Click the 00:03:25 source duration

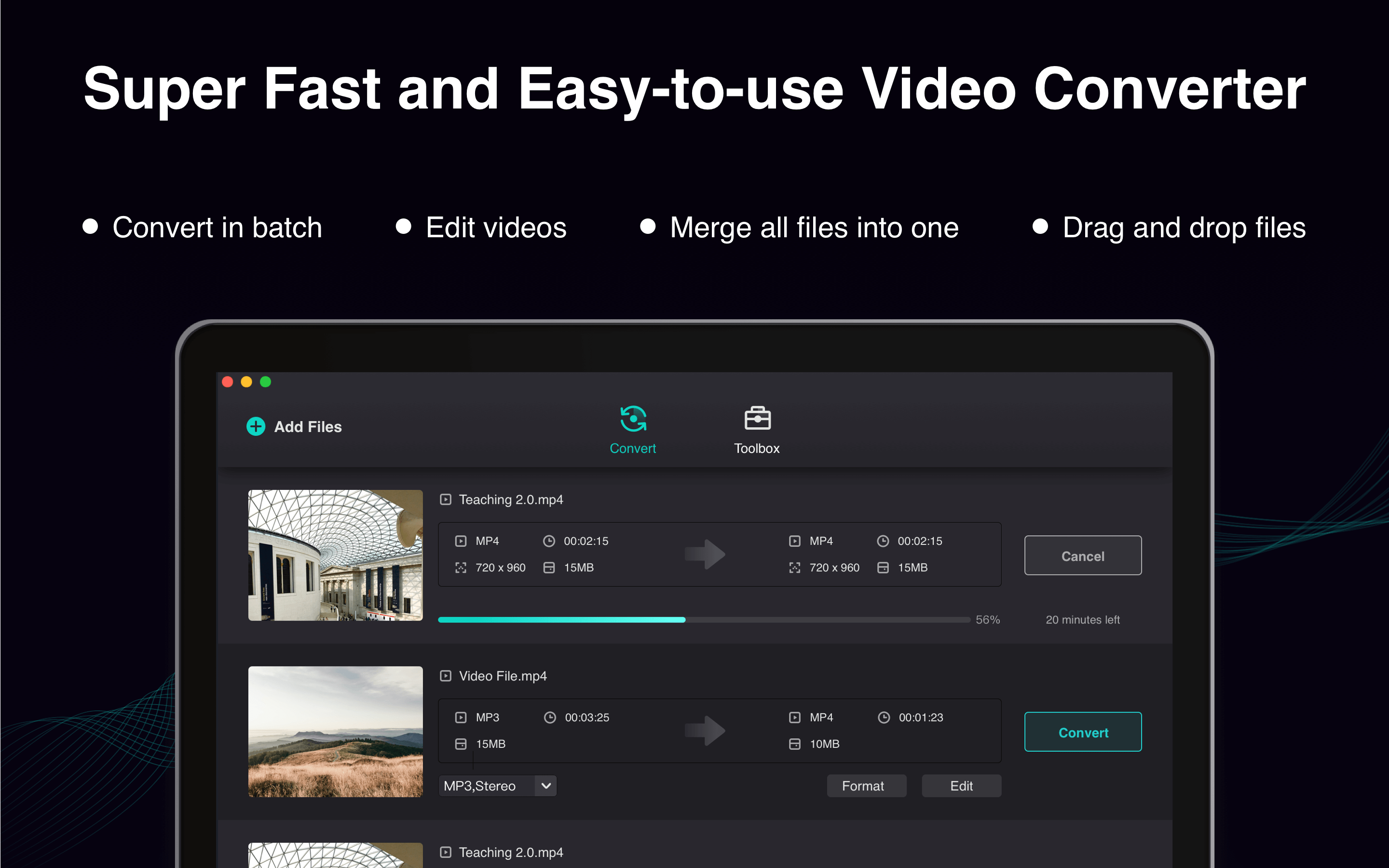pyautogui.click(x=587, y=718)
